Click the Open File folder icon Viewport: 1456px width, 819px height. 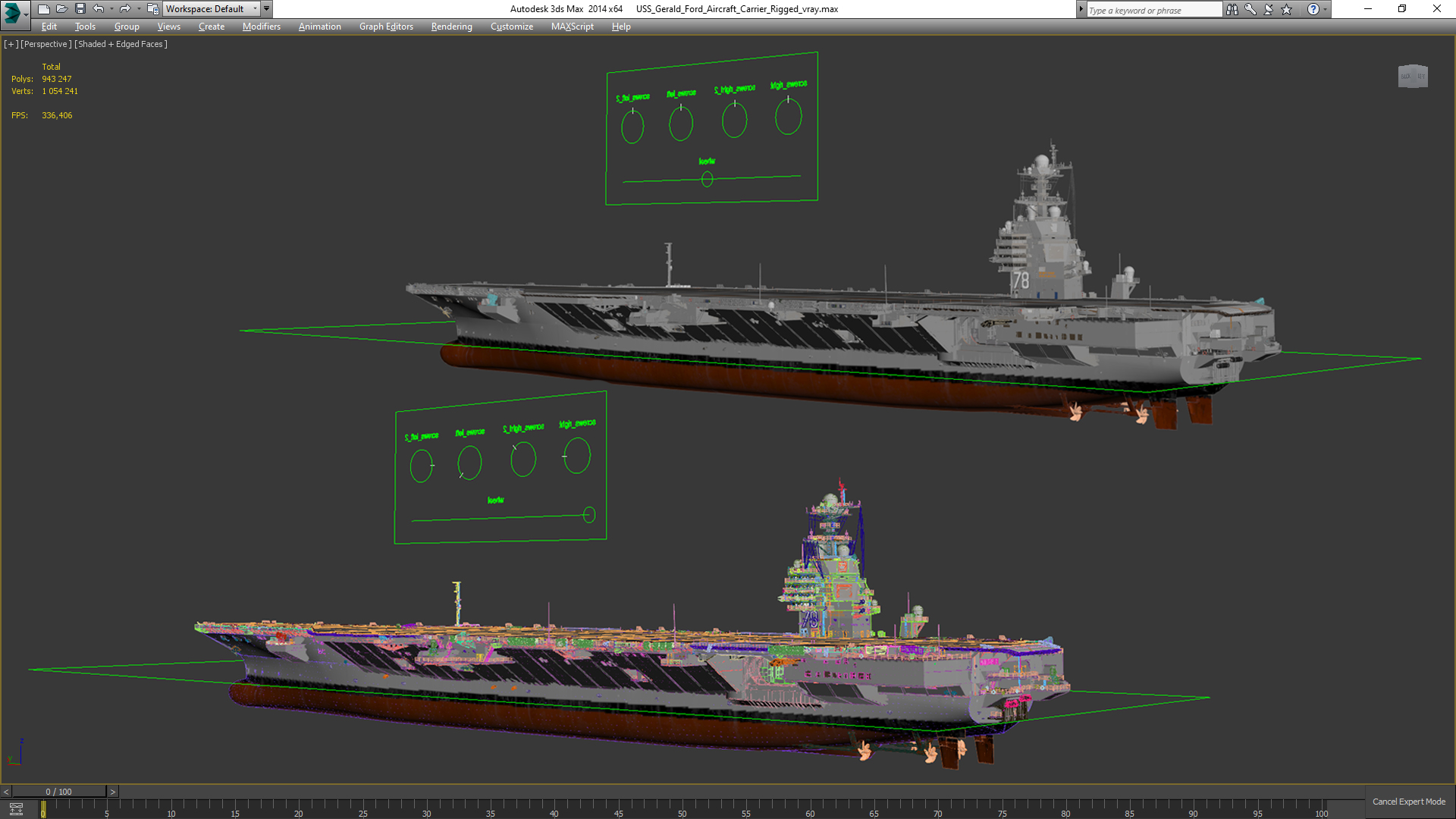[x=61, y=9]
